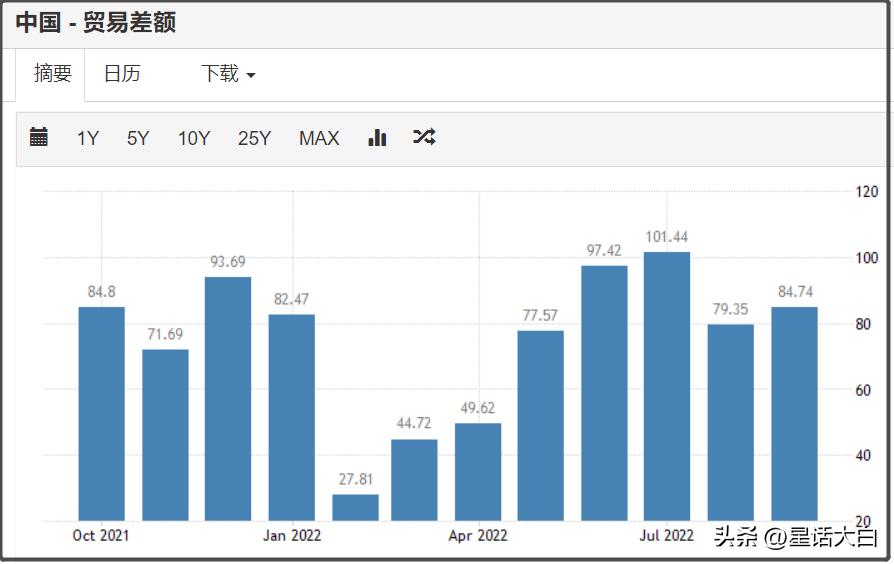
Task: Open the 日历 tab
Action: pyautogui.click(x=122, y=74)
